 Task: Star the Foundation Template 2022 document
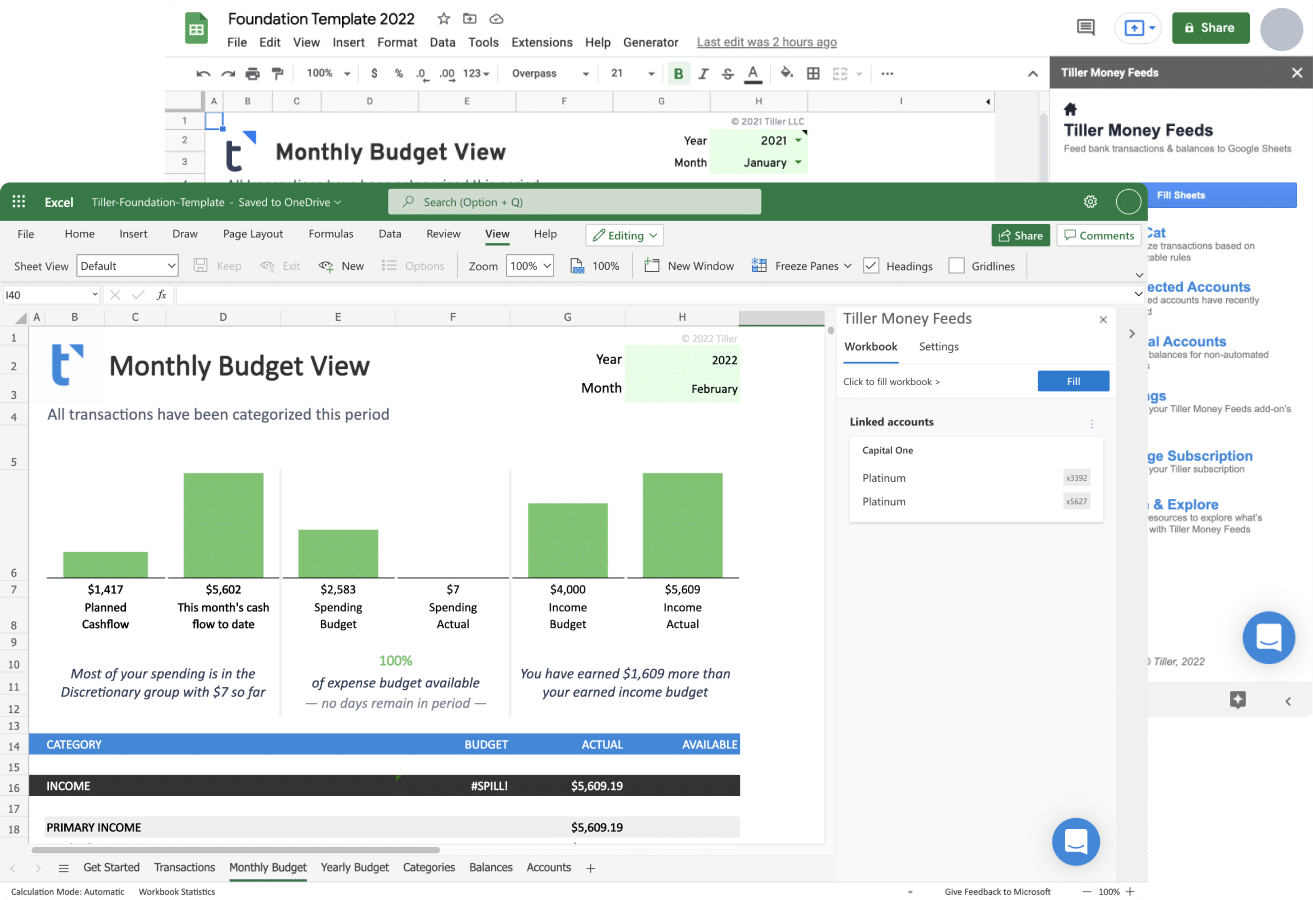[444, 19]
